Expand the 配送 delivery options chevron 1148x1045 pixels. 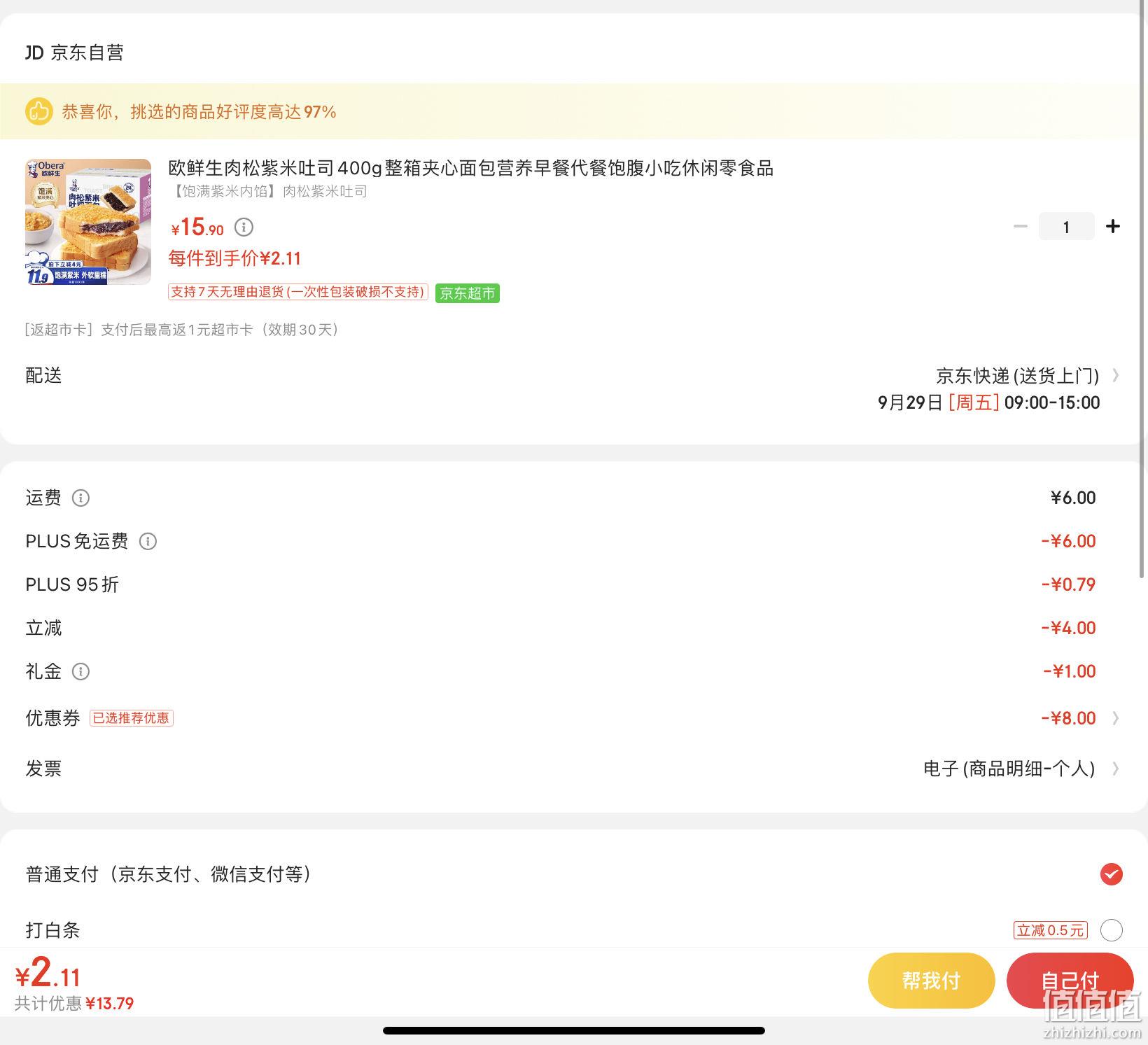[1115, 376]
